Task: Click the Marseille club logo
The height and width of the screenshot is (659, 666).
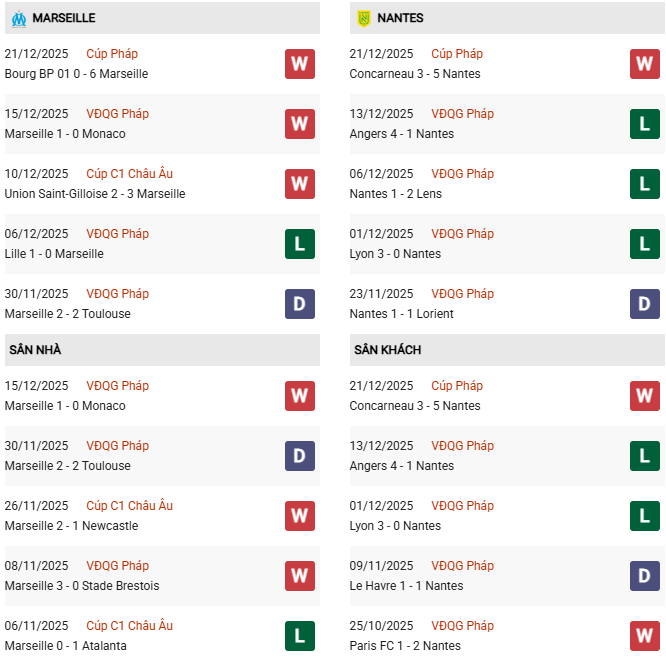Action: 18,18
